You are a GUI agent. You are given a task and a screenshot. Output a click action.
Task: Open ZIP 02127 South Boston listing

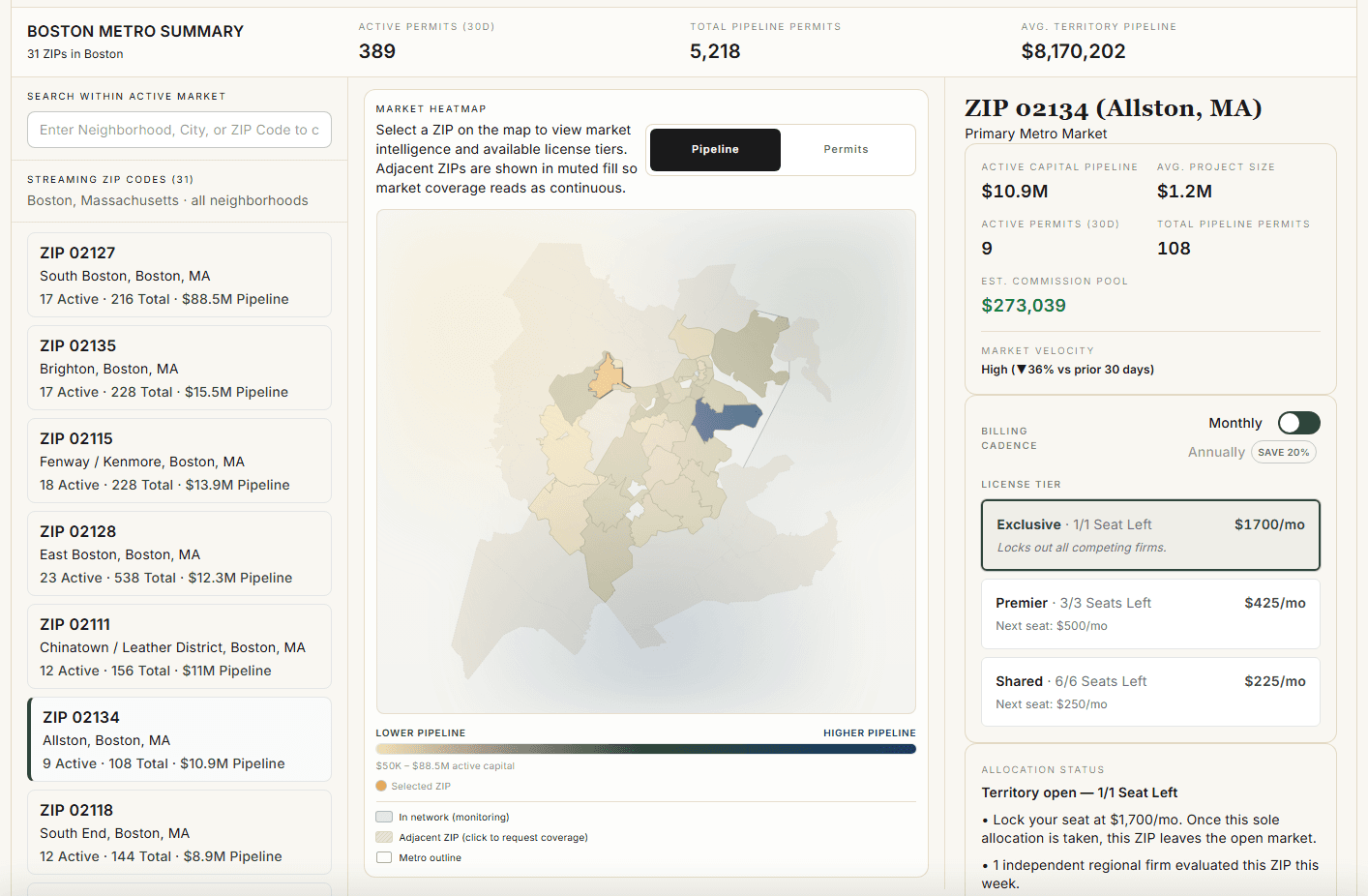click(x=179, y=275)
